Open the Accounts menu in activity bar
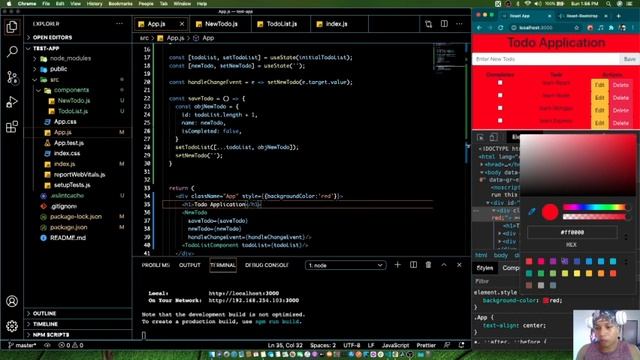The width and height of the screenshot is (640, 360). click(x=12, y=301)
